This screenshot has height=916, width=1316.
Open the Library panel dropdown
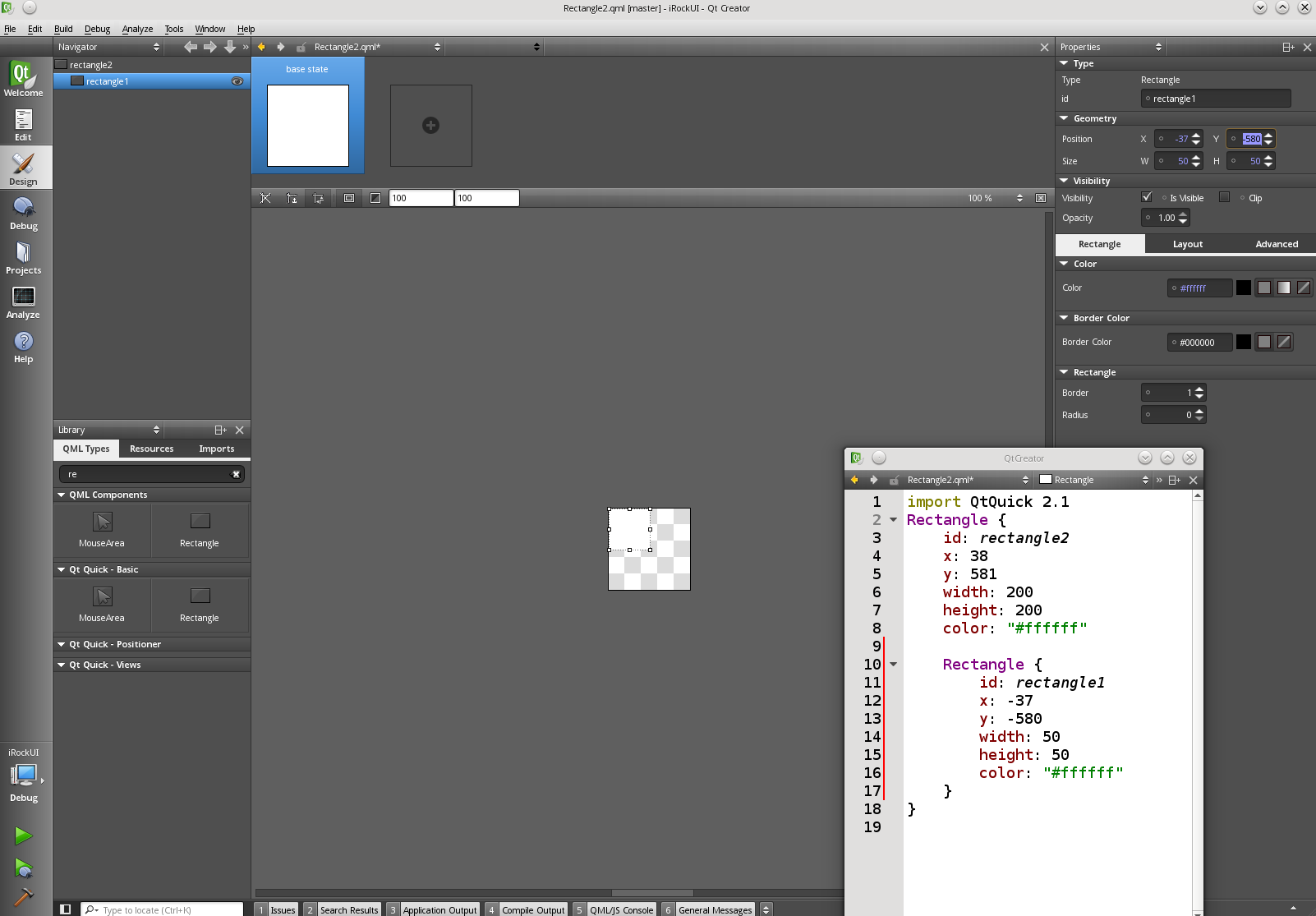coord(108,430)
